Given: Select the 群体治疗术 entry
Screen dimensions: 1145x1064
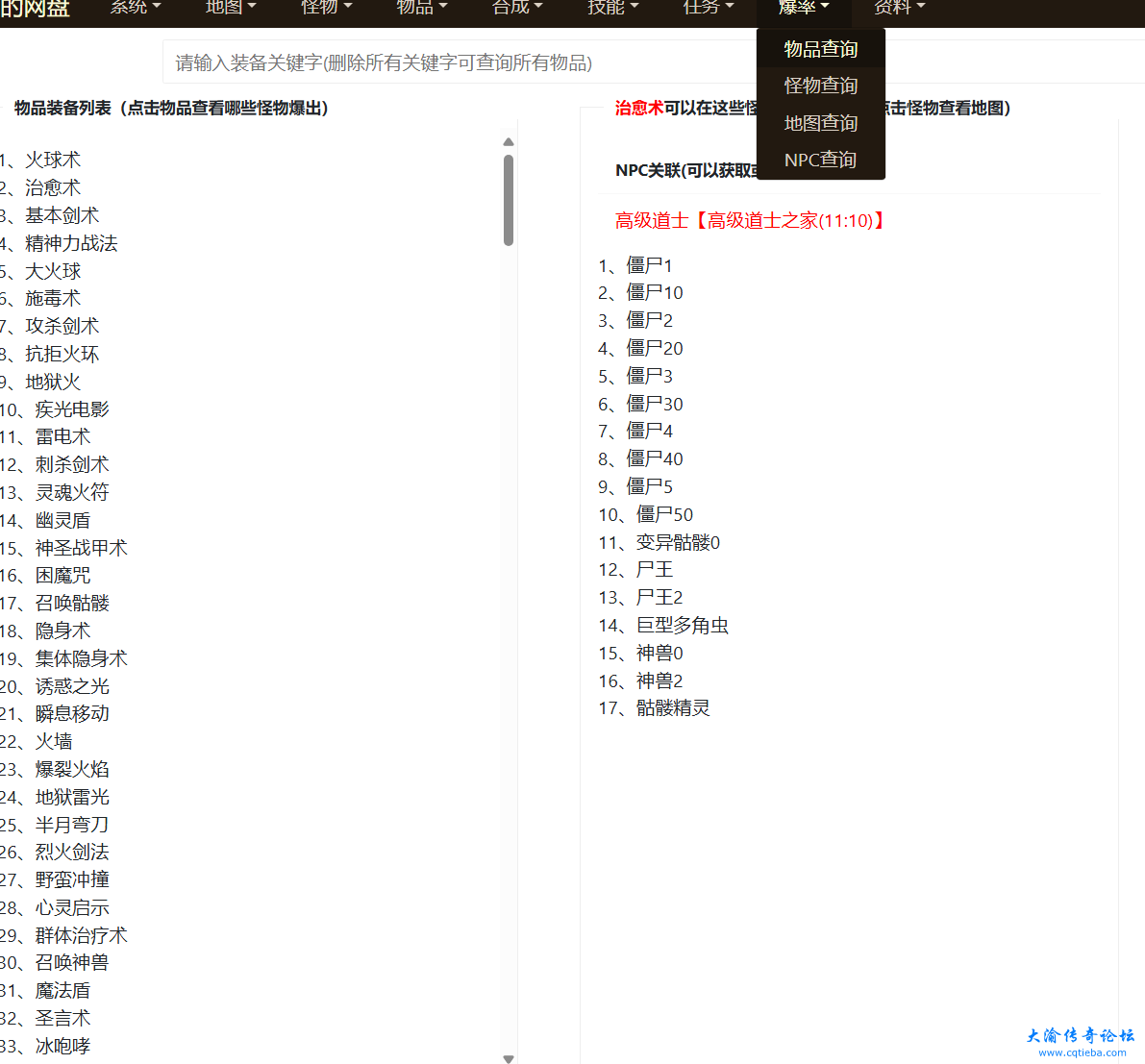Looking at the screenshot, I should pos(81,935).
